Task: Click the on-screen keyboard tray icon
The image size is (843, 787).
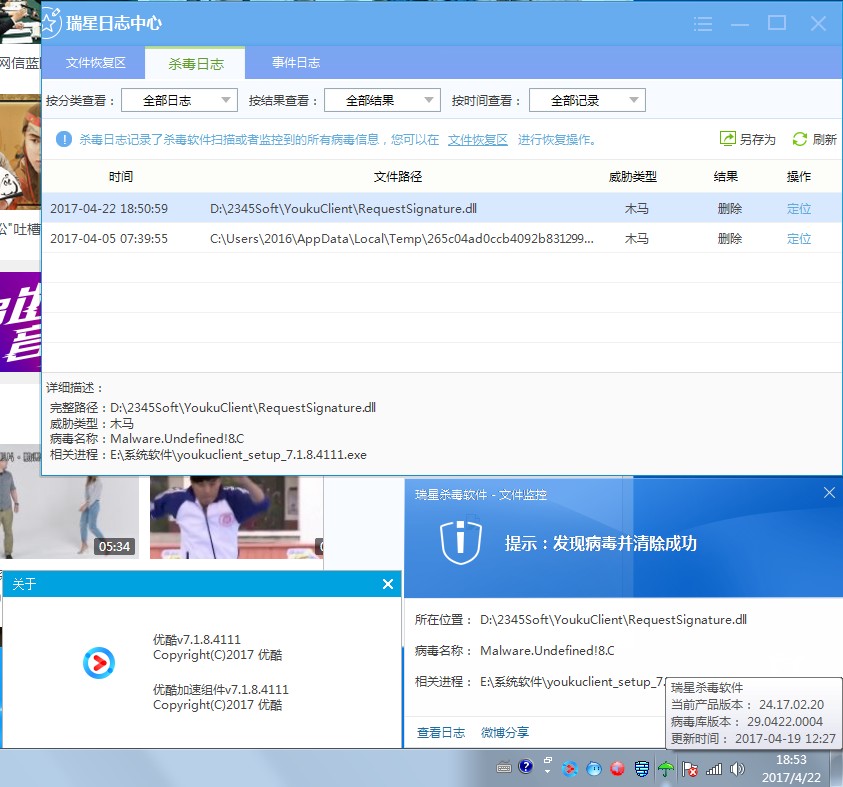Action: click(x=505, y=768)
